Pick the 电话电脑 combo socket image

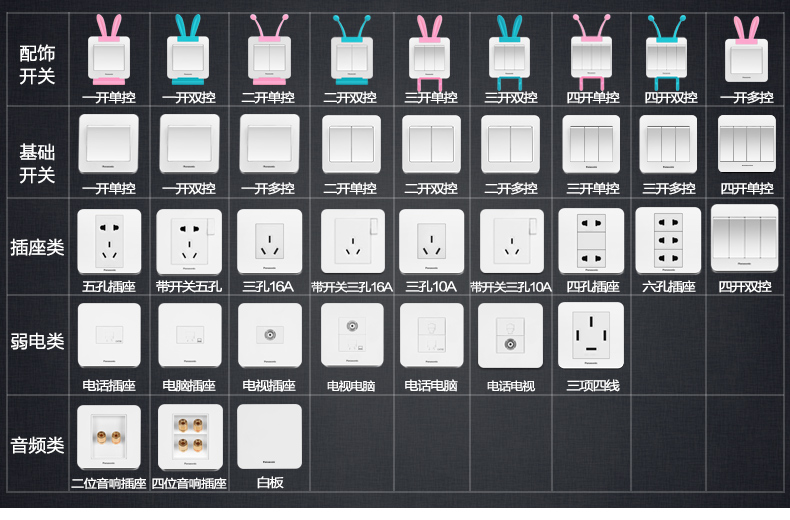point(432,335)
